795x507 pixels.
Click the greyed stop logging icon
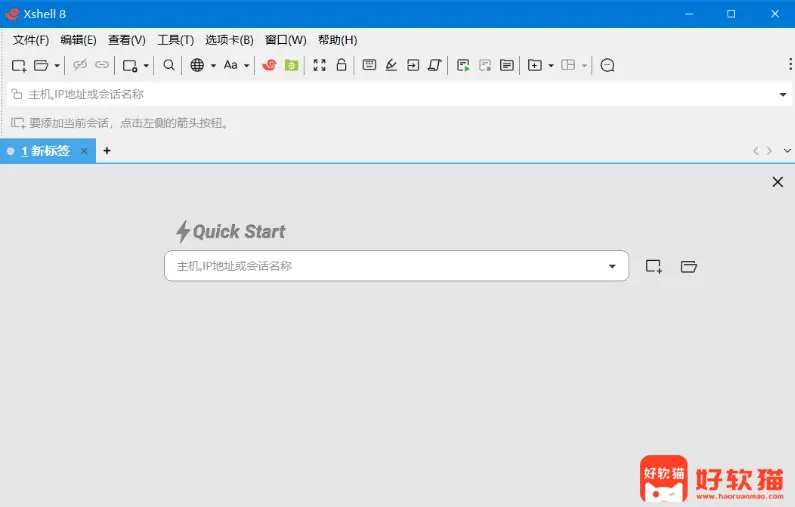[x=485, y=65]
